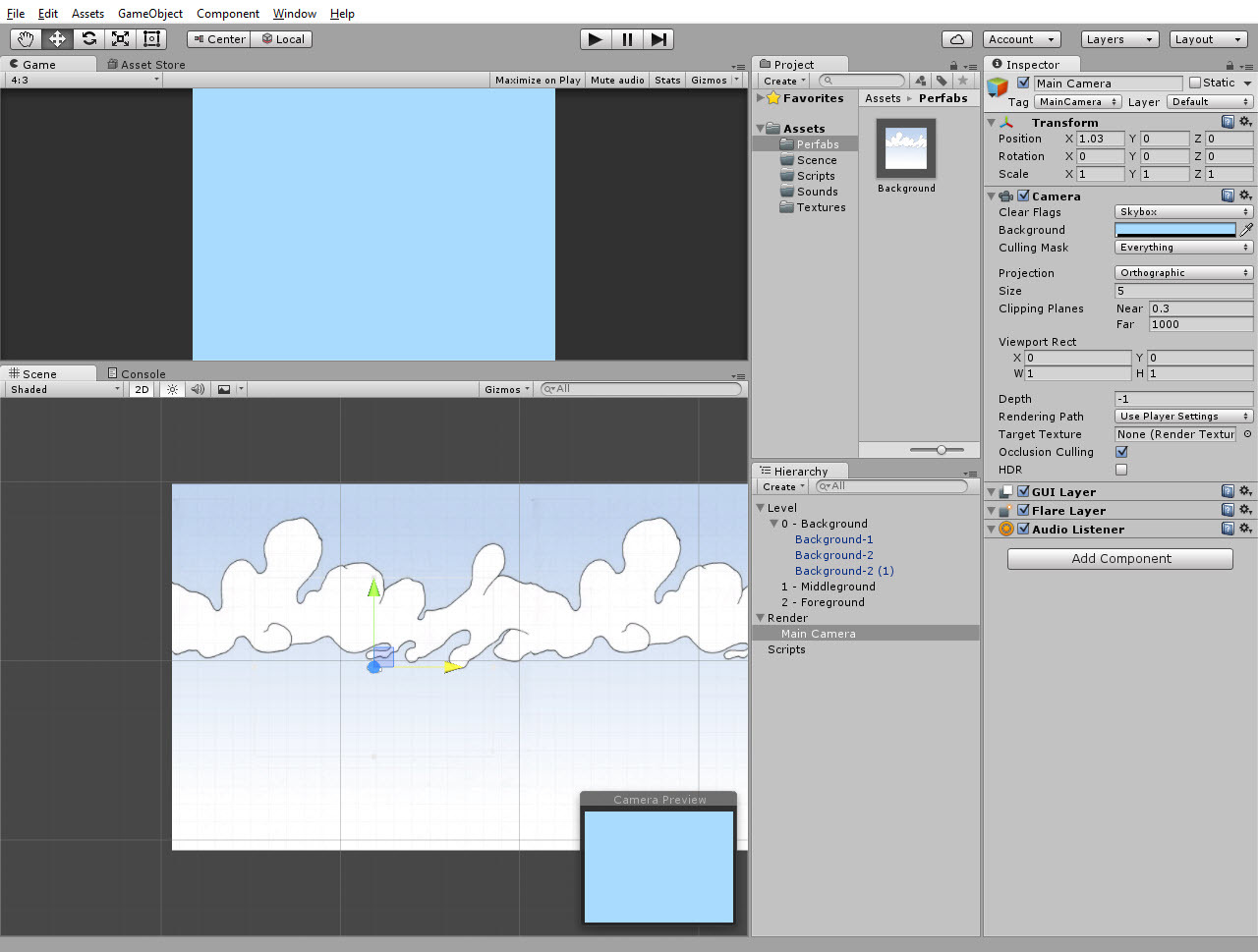Open the cloud services button
The image size is (1258, 952).
pos(956,39)
